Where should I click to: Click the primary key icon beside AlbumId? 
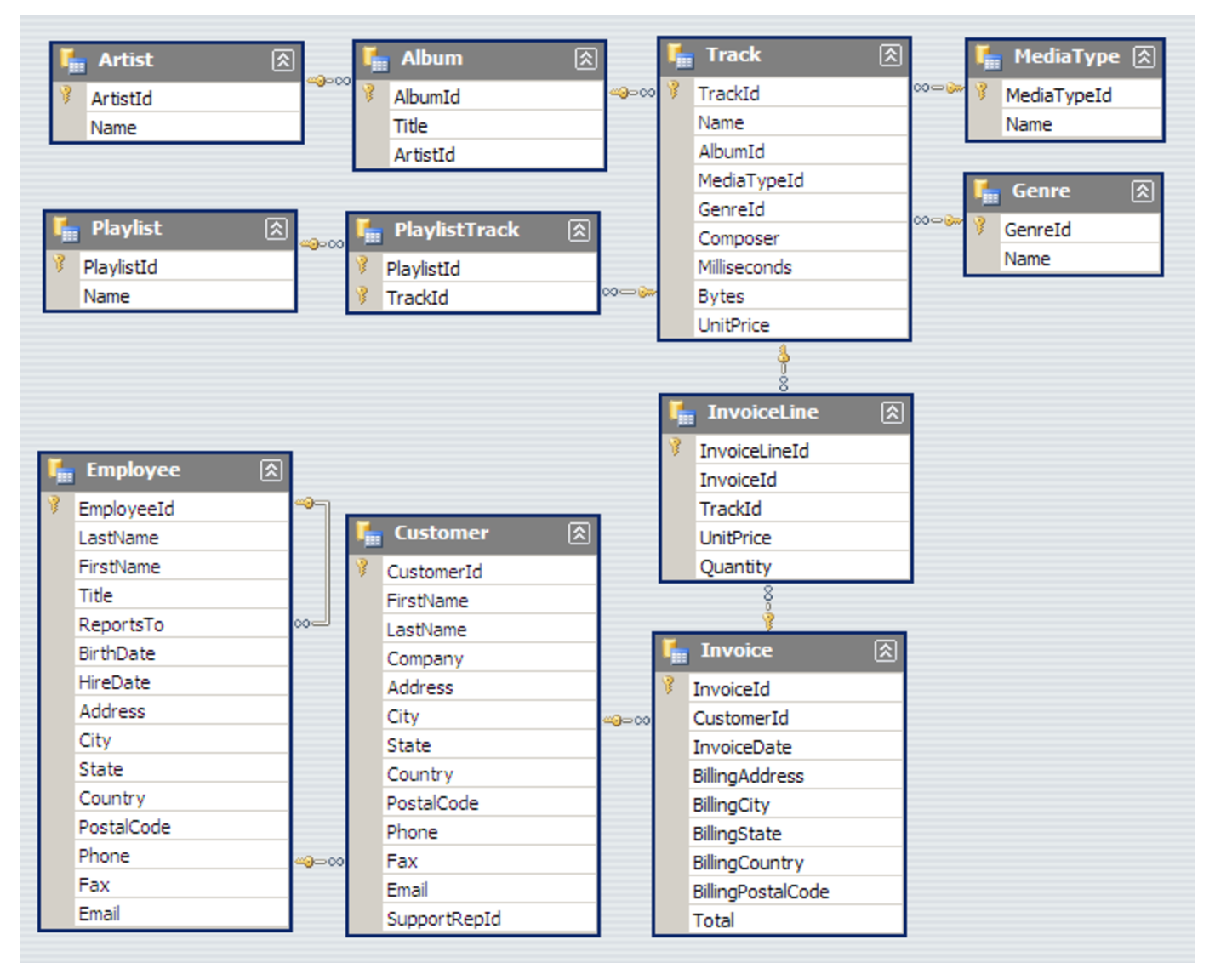point(369,94)
